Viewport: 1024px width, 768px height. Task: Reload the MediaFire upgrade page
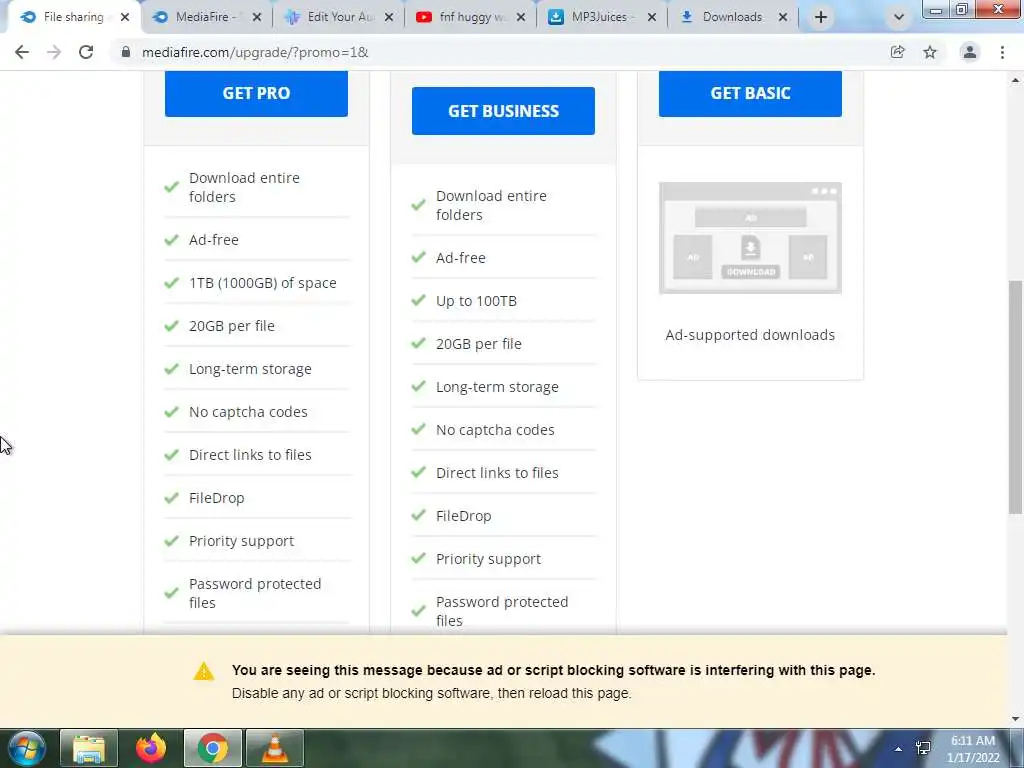(86, 52)
